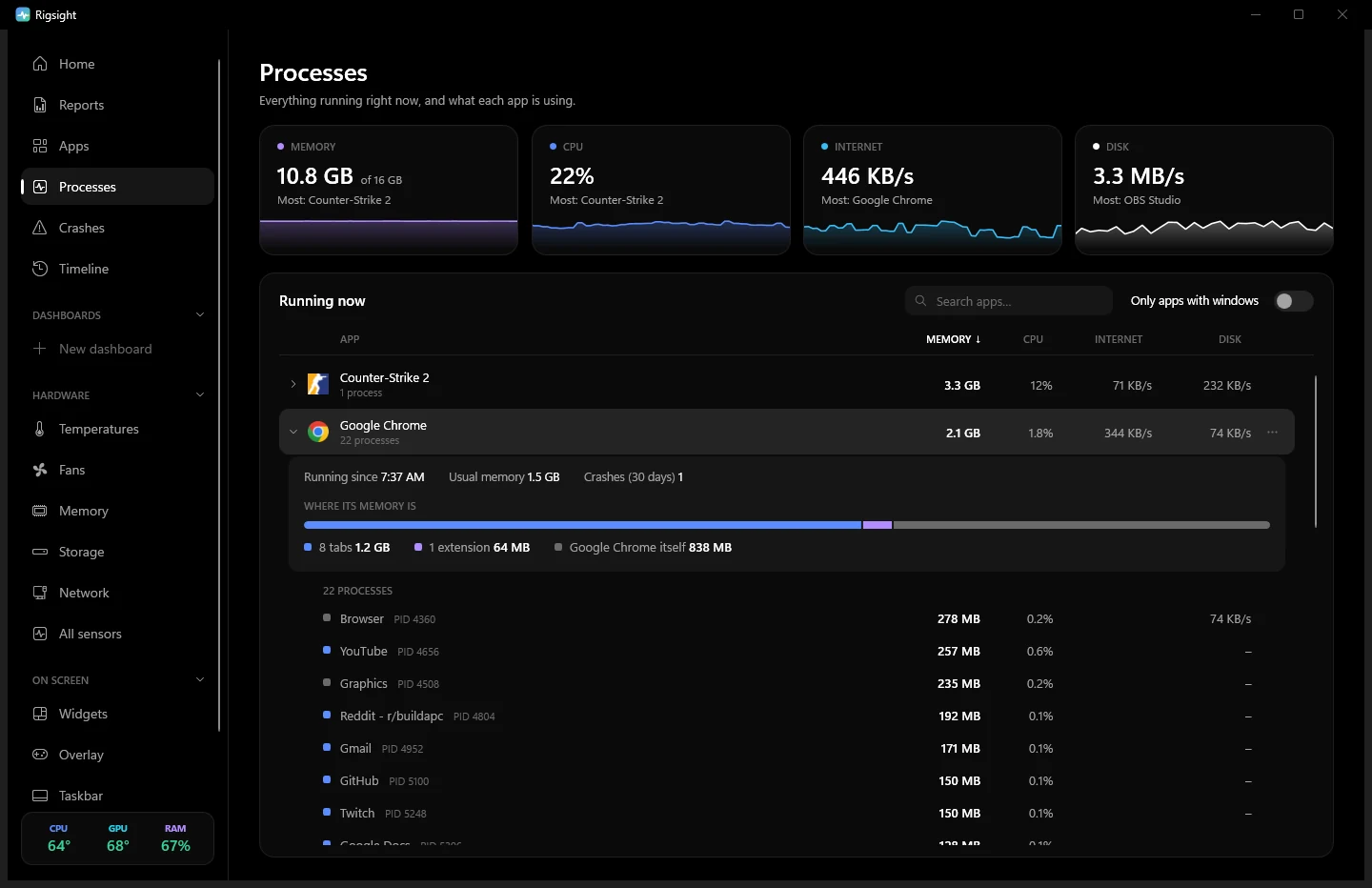Sort by the Memory column header

click(x=953, y=339)
